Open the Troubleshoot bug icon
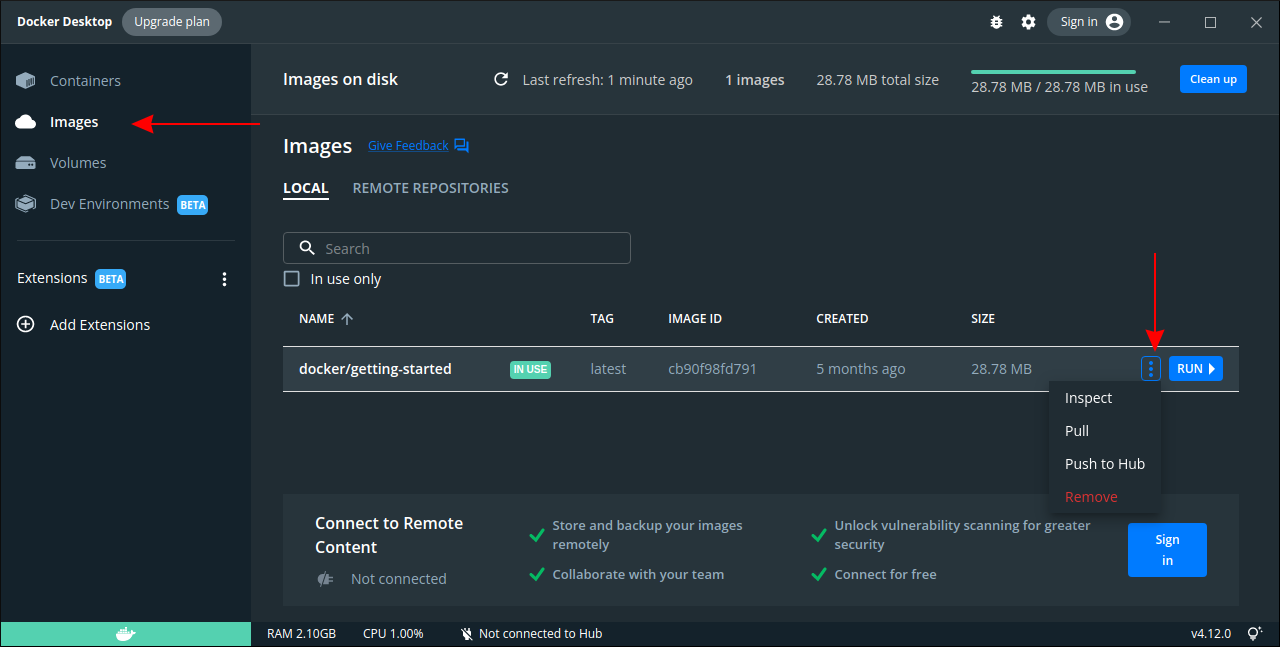1280x647 pixels. 996,21
